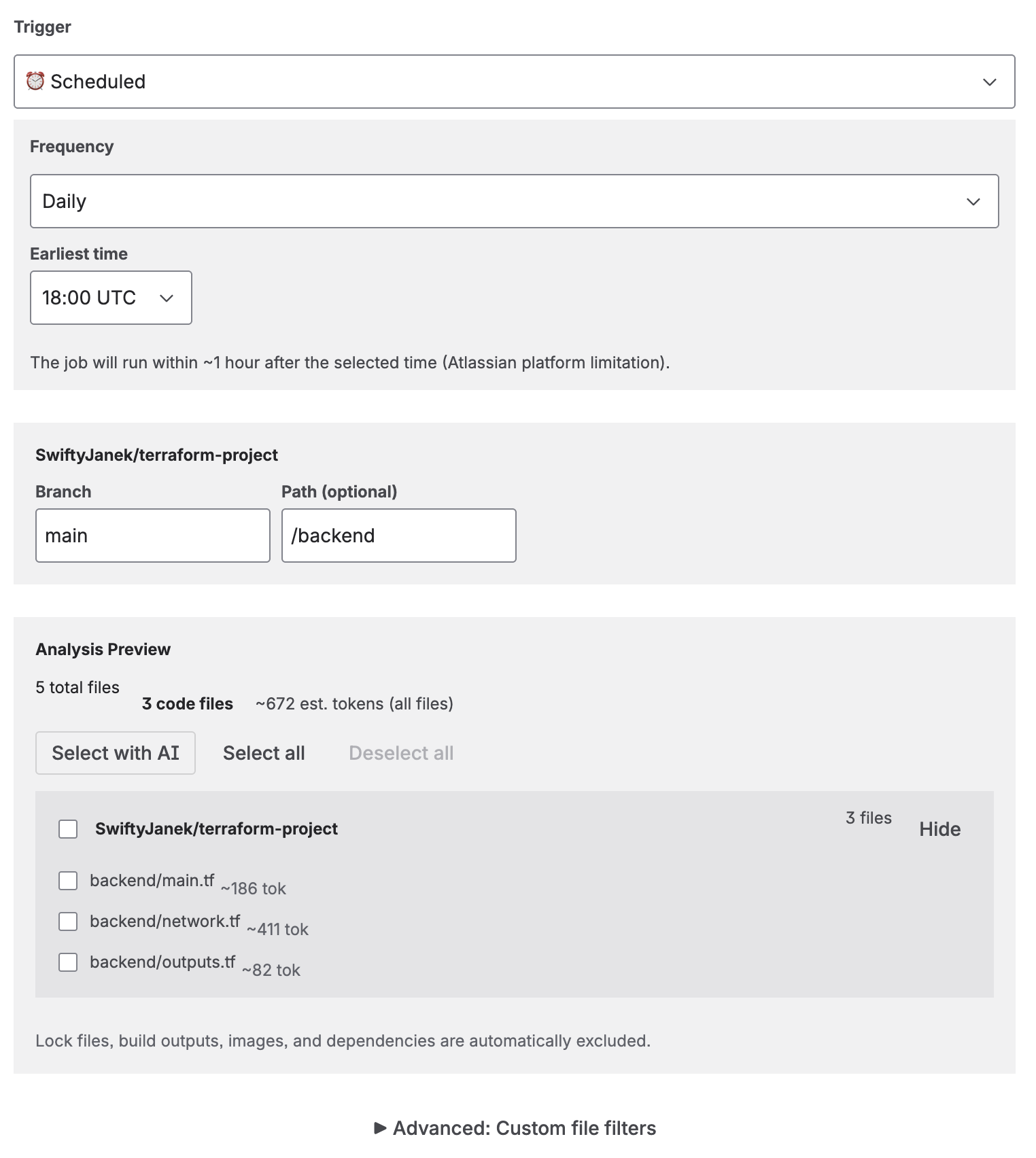Click the Deselect all option
This screenshot has width=1036, height=1158.
(401, 752)
